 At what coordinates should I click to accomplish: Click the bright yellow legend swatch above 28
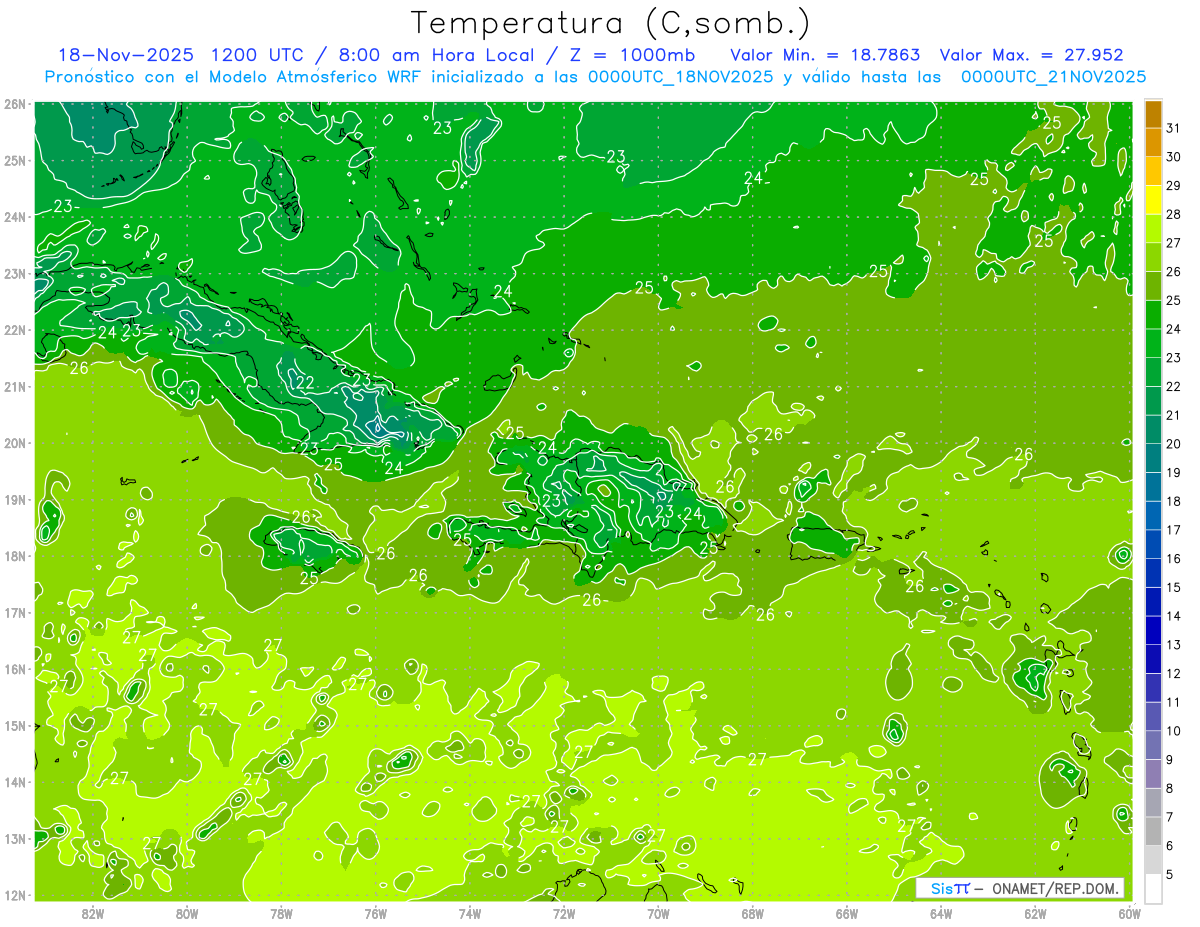(1153, 200)
